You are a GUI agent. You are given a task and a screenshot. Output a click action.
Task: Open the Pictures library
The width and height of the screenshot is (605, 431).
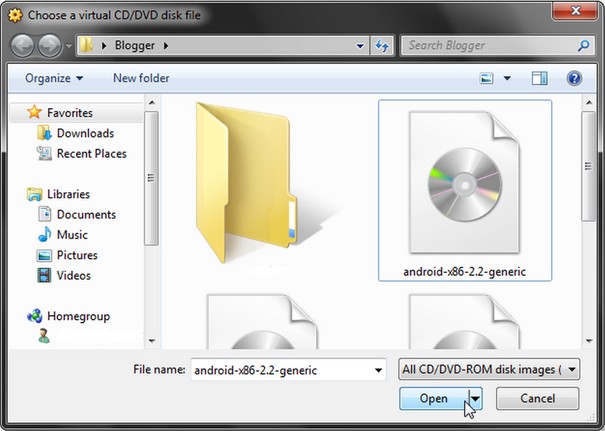(77, 255)
